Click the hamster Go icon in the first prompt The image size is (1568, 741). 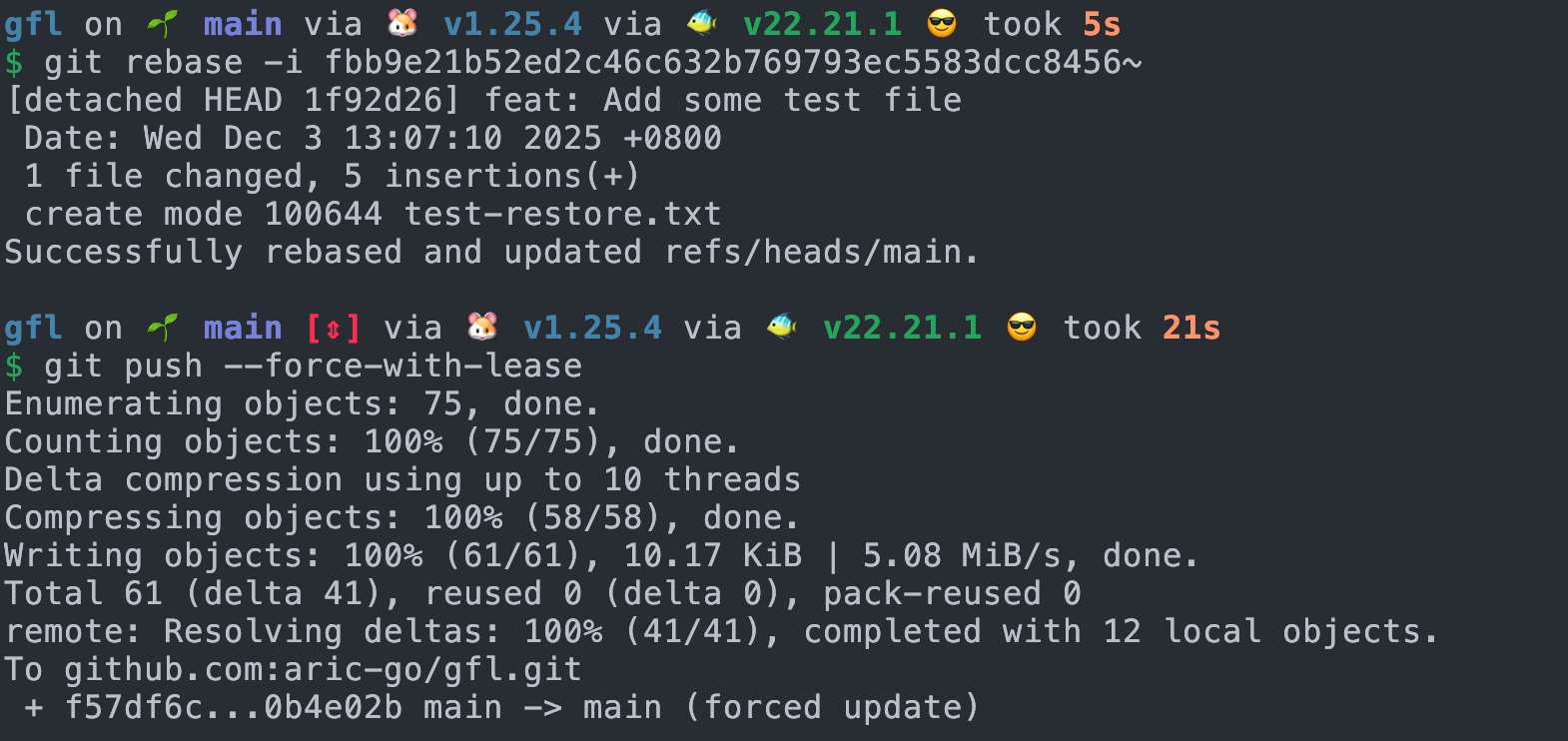click(x=402, y=24)
